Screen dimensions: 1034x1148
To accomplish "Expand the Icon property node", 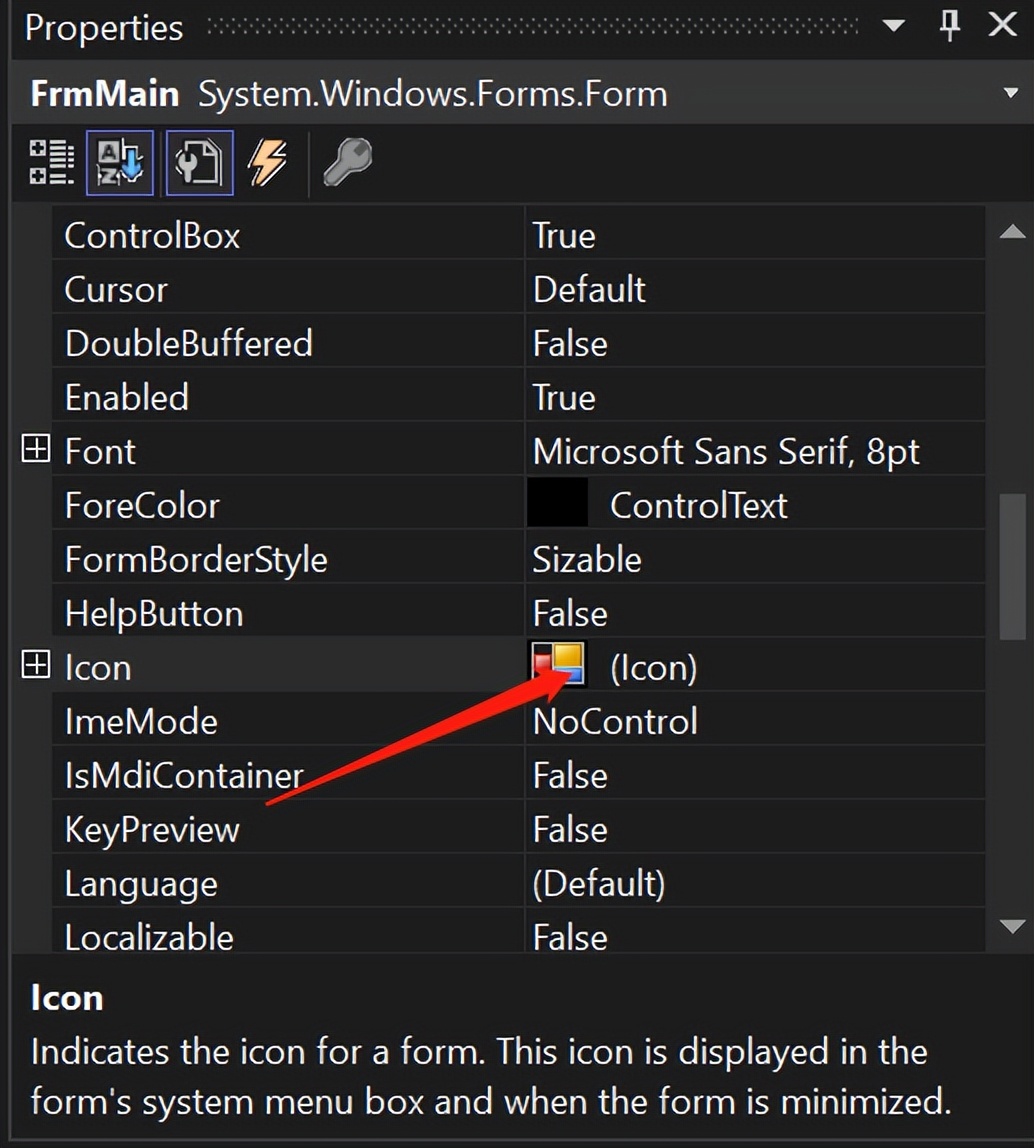I will pos(36,666).
